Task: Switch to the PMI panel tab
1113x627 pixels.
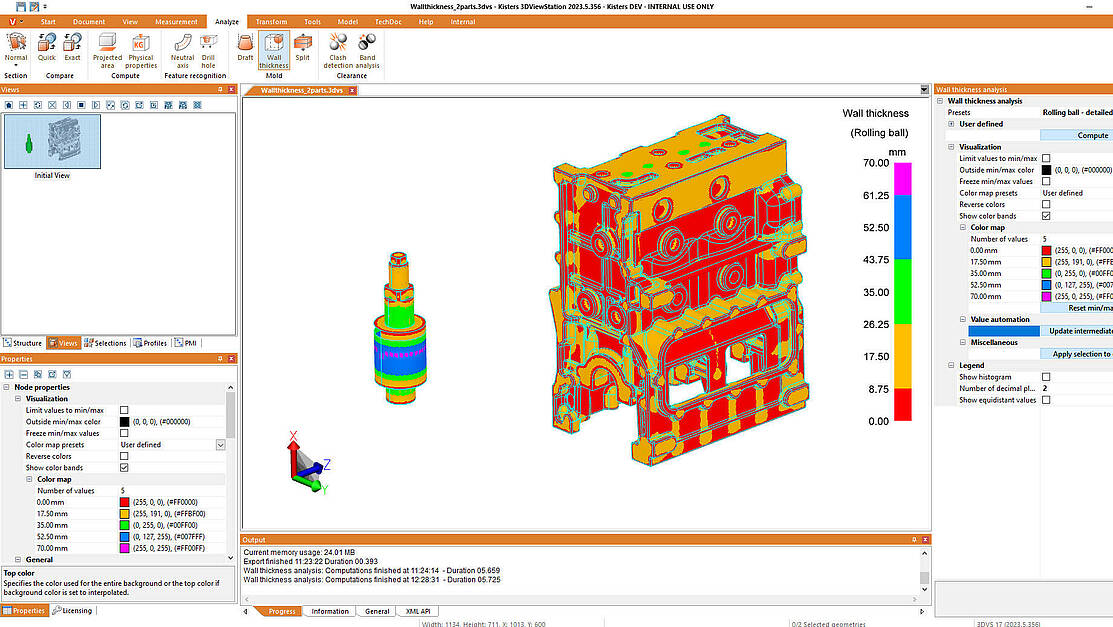Action: (x=186, y=343)
